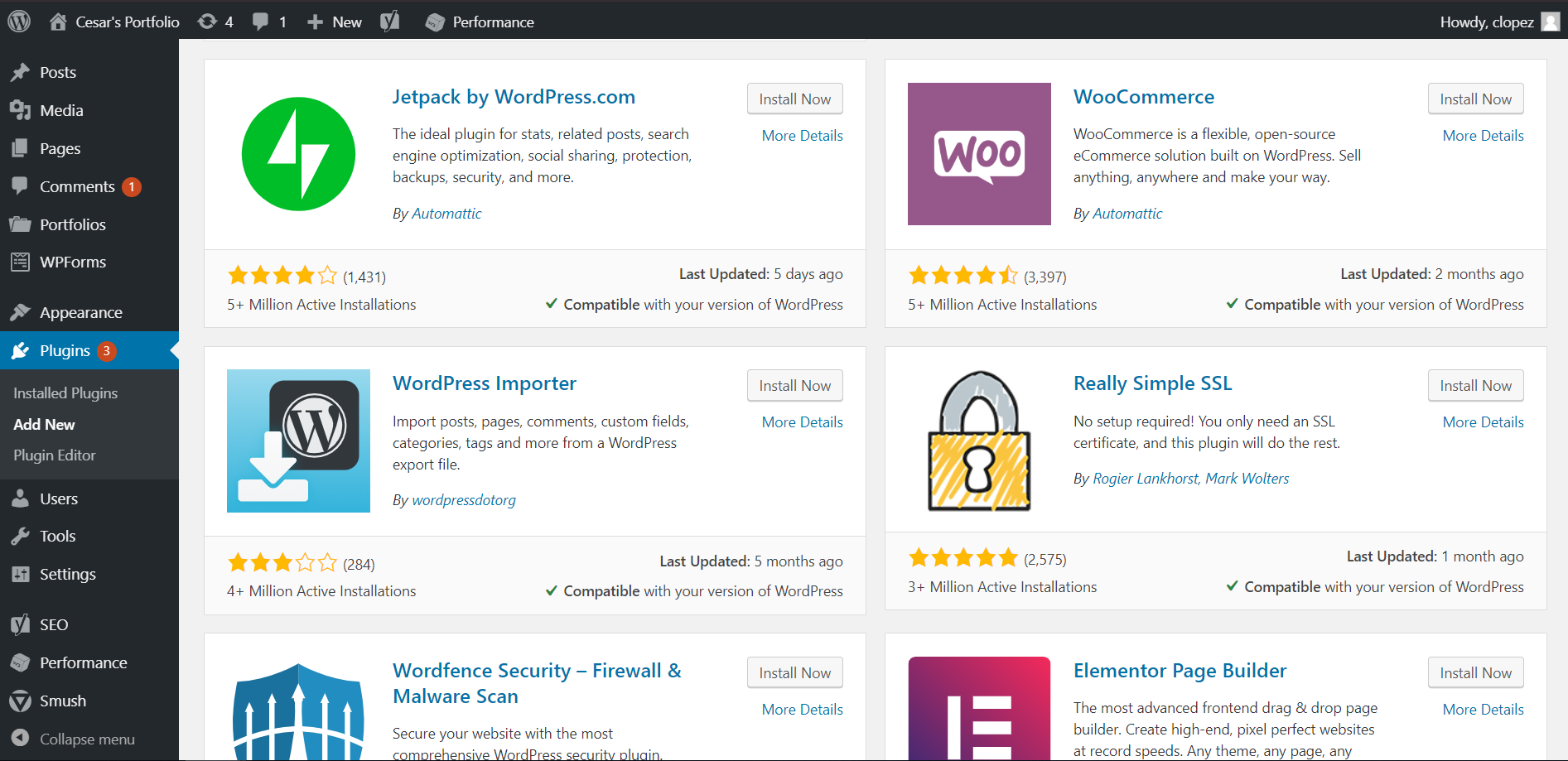Go to Installed Plugins submenu
Image resolution: width=1568 pixels, height=761 pixels.
click(x=65, y=393)
